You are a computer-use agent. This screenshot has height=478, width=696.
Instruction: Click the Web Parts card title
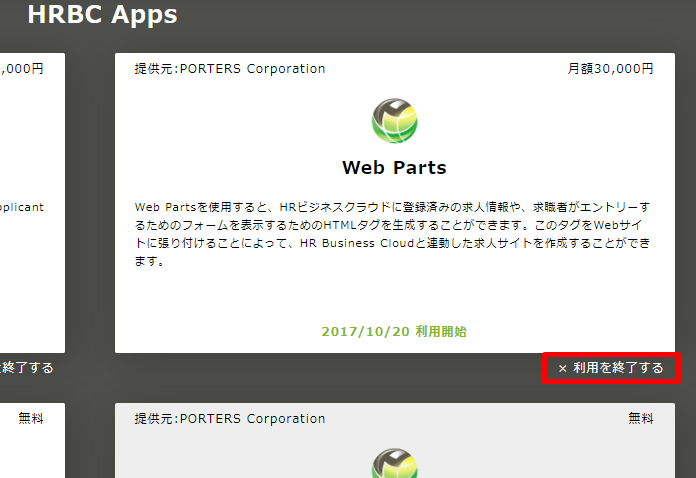coord(394,168)
